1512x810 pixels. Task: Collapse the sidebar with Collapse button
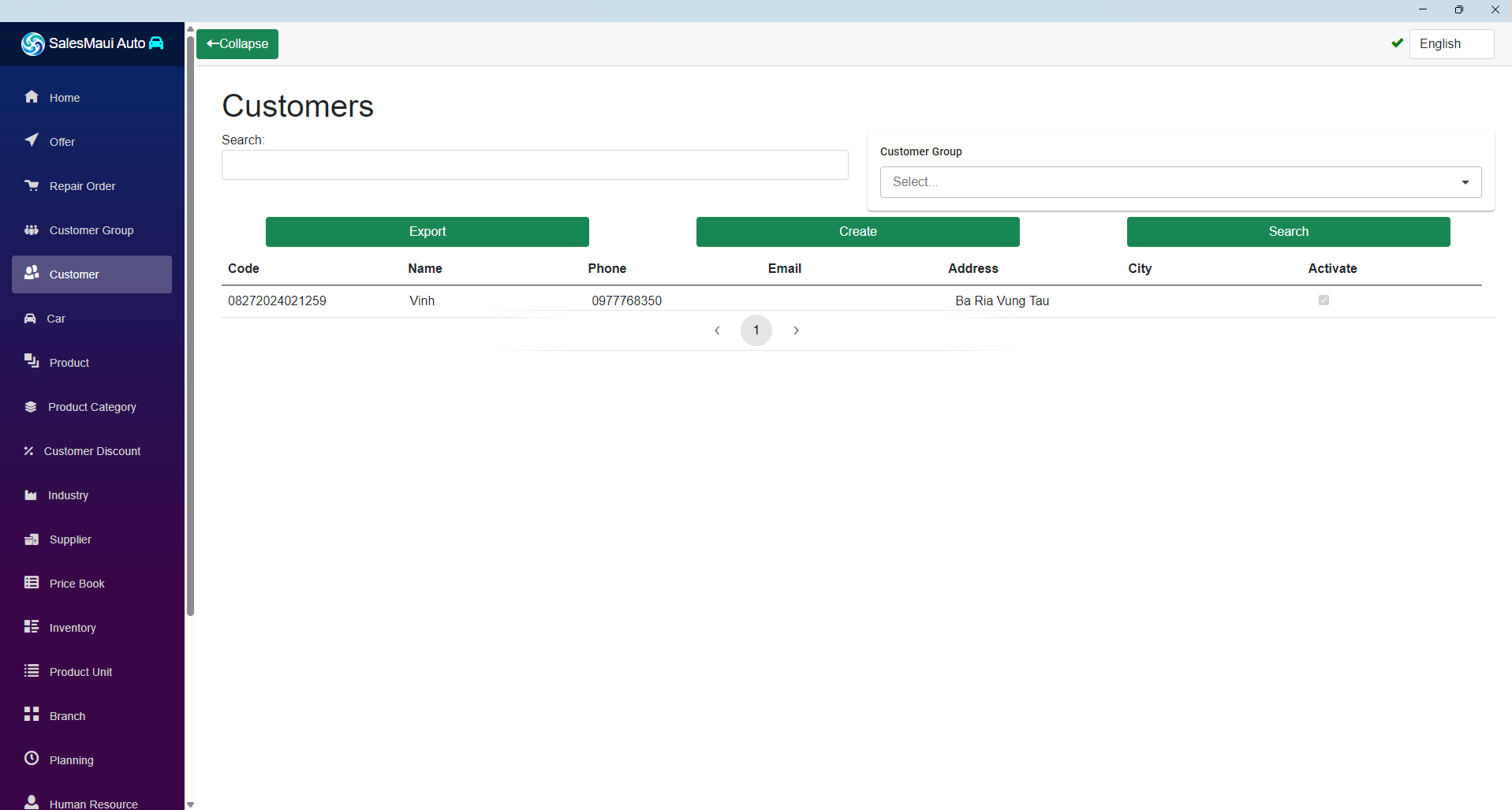click(237, 44)
